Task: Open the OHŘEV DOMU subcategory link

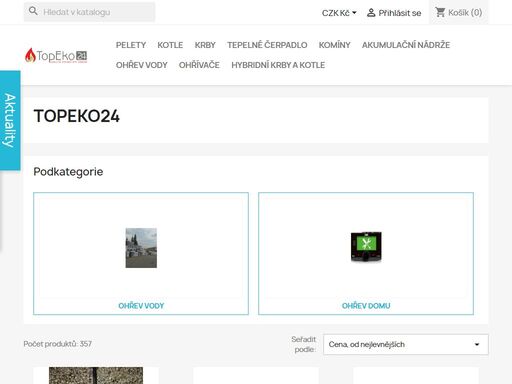Action: click(x=366, y=306)
